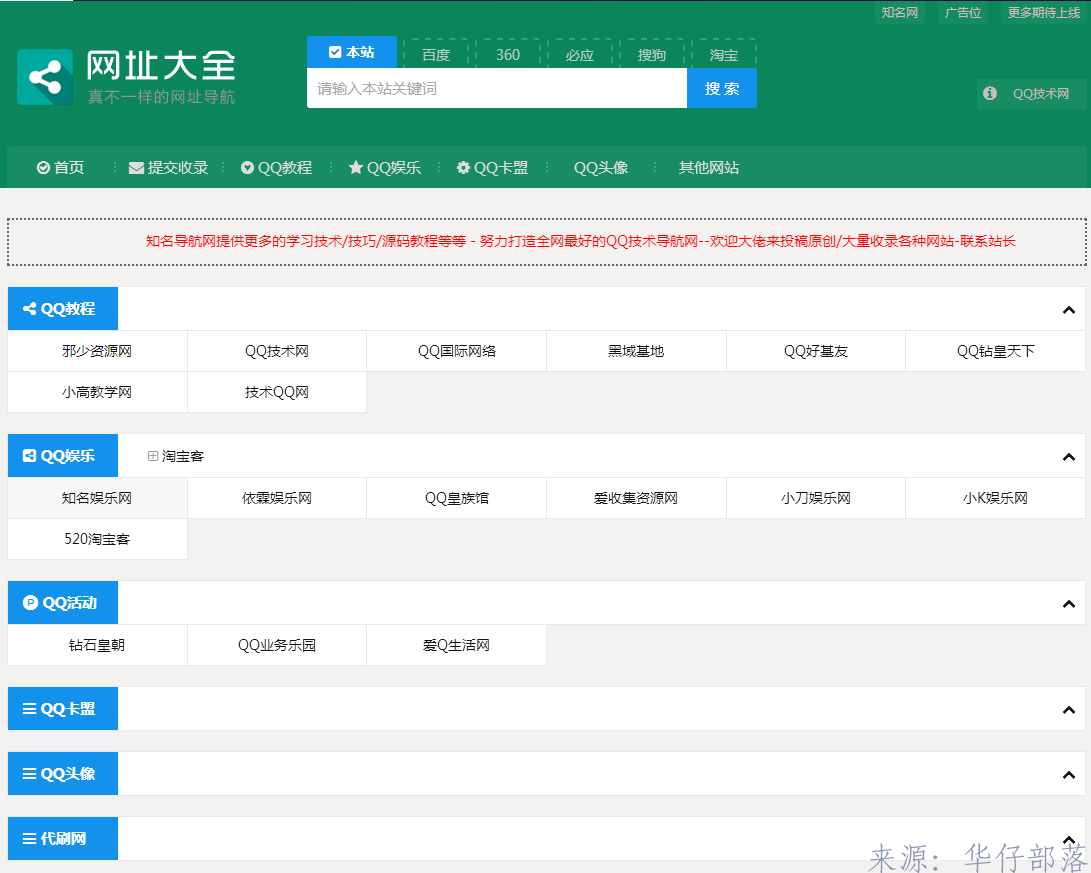1091x873 pixels.
Task: Collapse the QQ教程 section
Action: click(x=1069, y=310)
